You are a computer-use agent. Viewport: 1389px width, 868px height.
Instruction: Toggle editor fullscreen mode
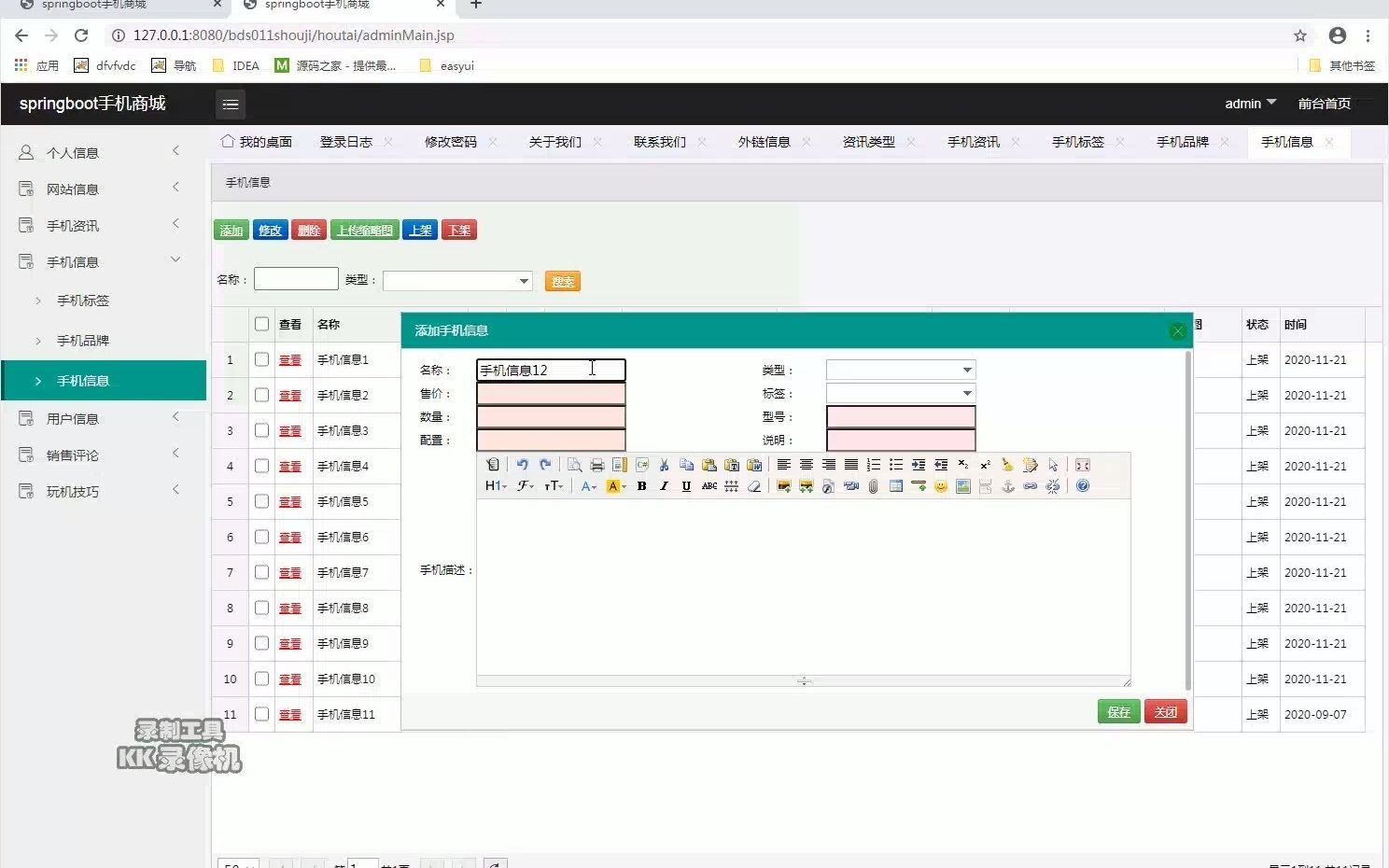pos(1082,465)
